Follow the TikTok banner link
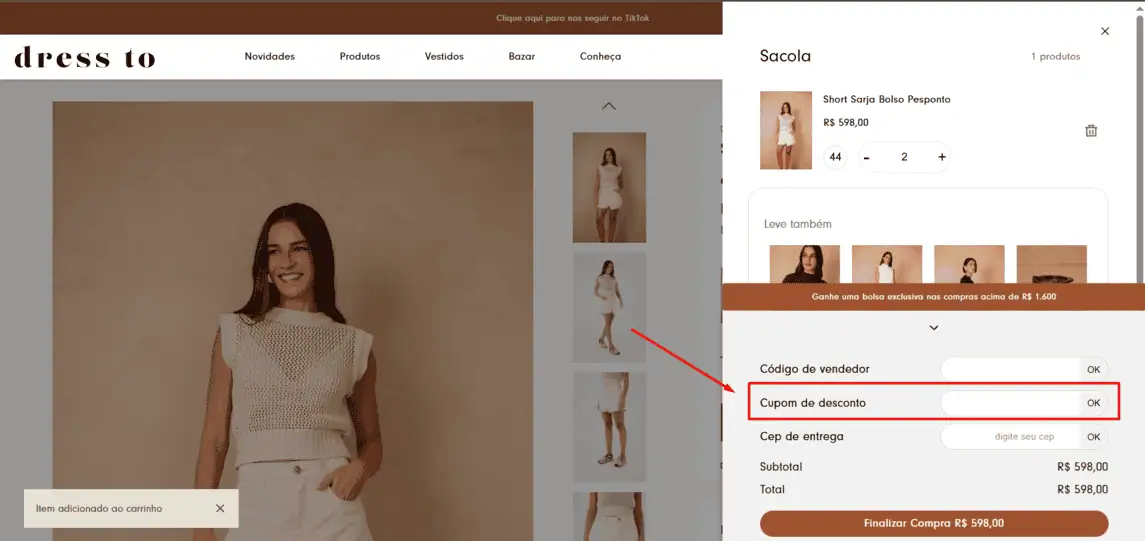 pos(572,18)
